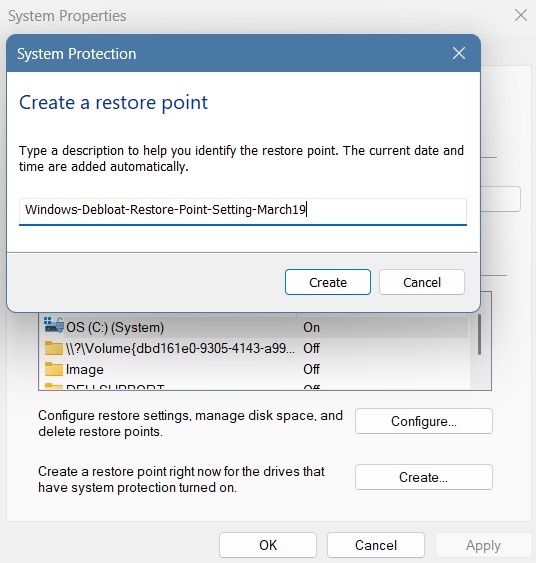Open Configure... restore settings
The height and width of the screenshot is (563, 536).
(424, 421)
